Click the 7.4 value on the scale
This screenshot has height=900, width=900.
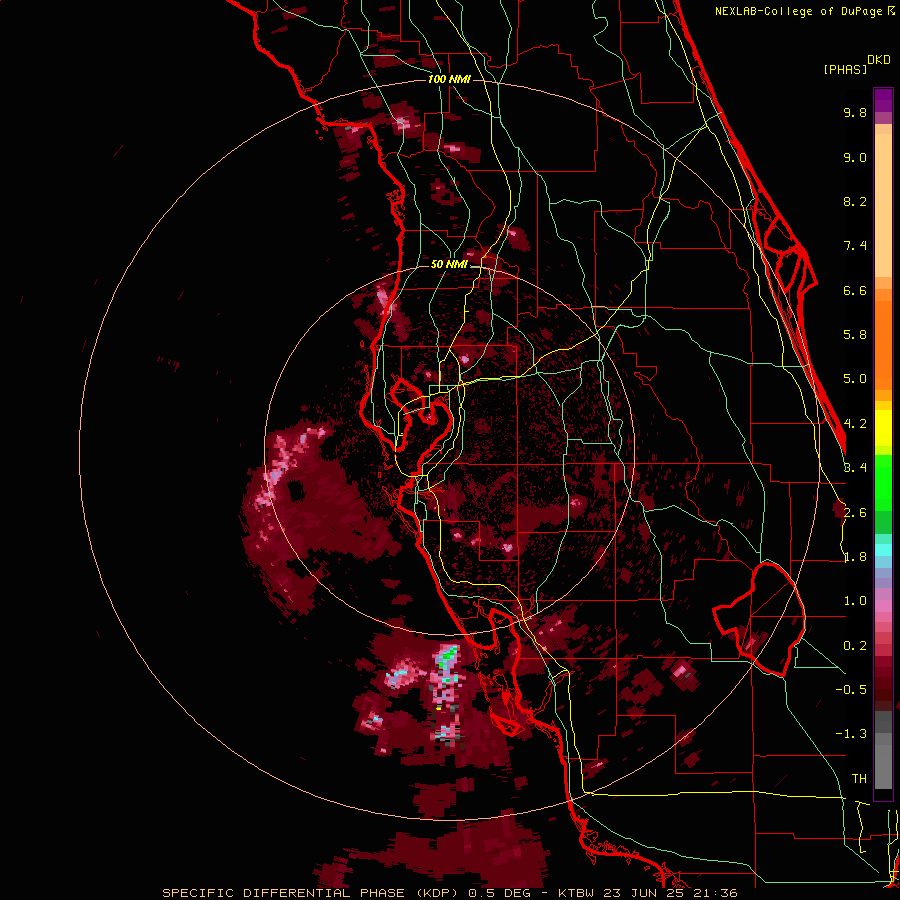pyautogui.click(x=855, y=246)
